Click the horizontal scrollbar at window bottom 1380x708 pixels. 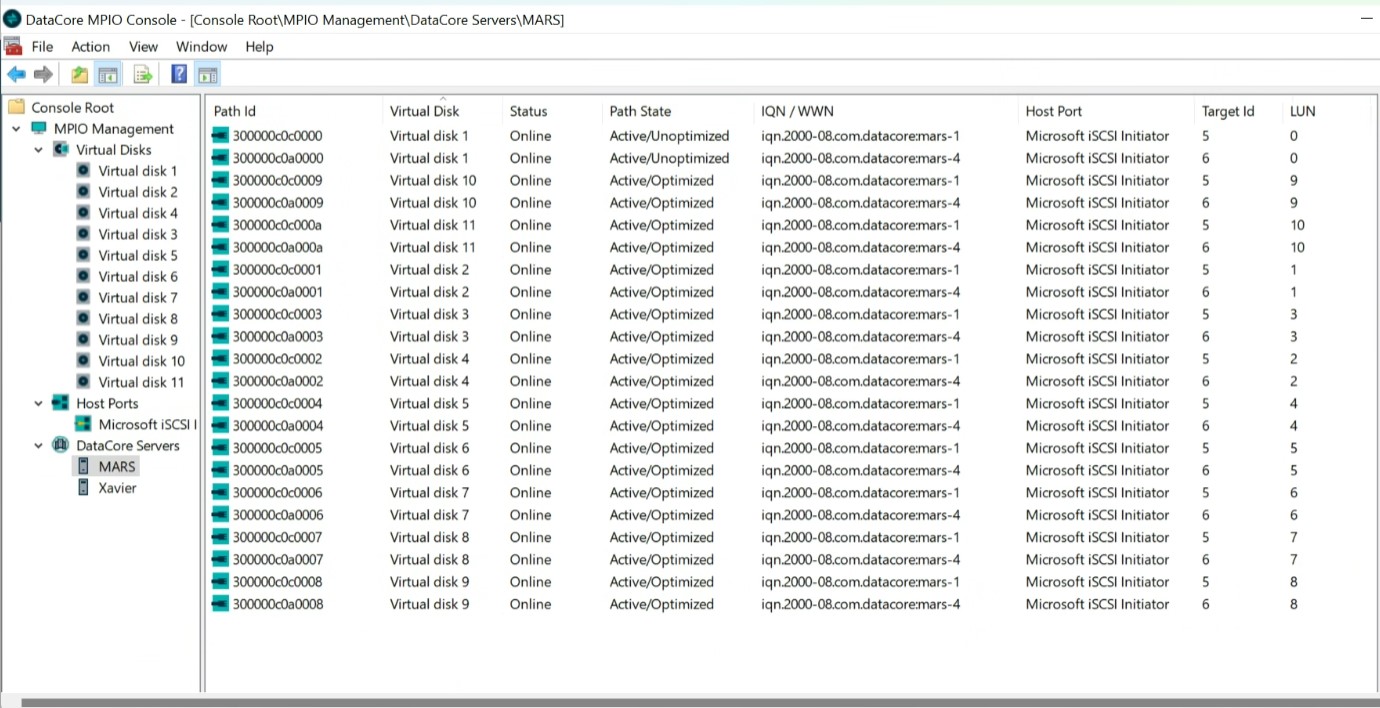690,702
